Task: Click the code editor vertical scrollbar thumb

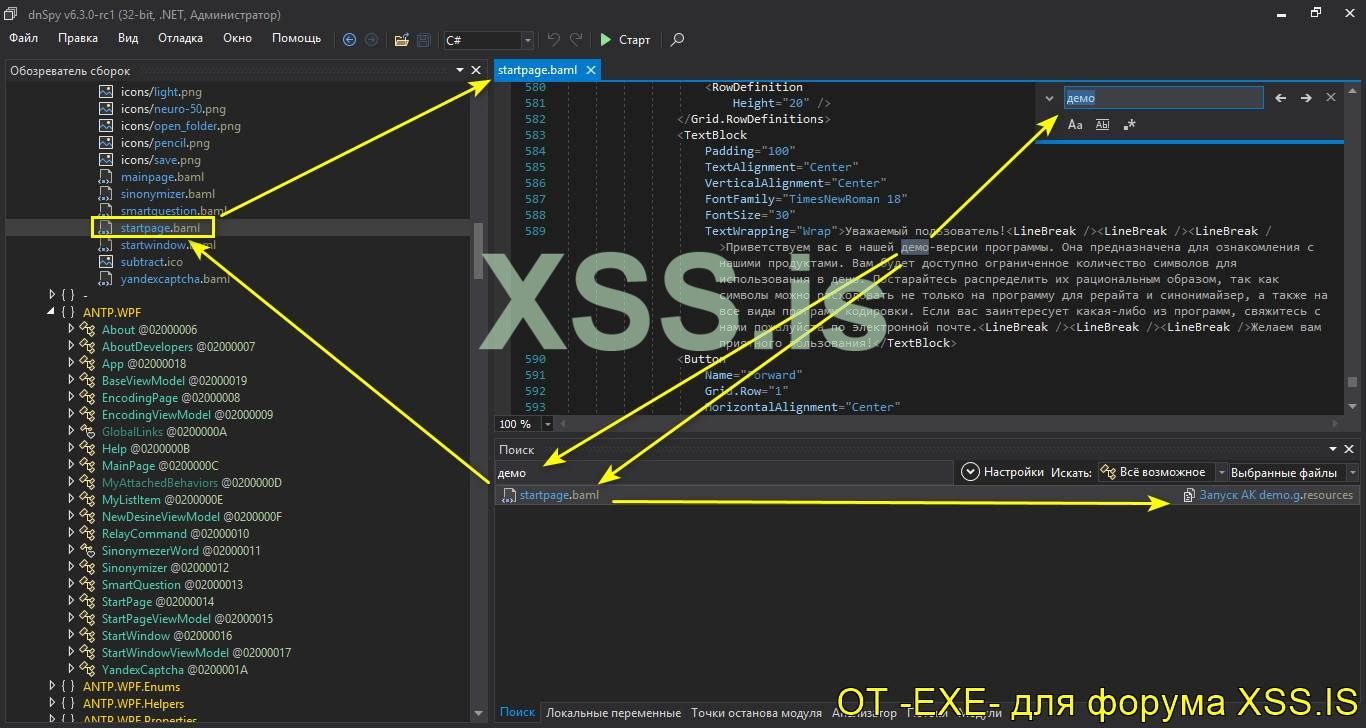Action: pyautogui.click(x=1352, y=381)
